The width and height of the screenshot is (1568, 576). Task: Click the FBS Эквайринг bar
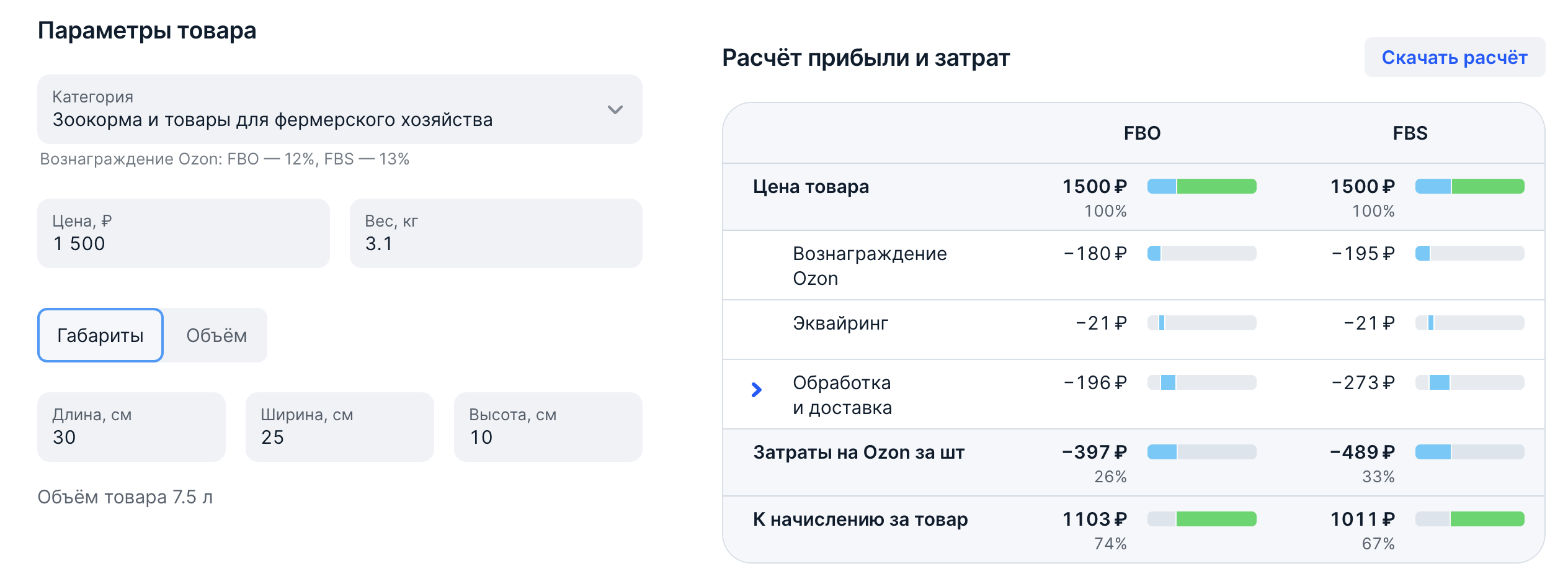click(1470, 323)
